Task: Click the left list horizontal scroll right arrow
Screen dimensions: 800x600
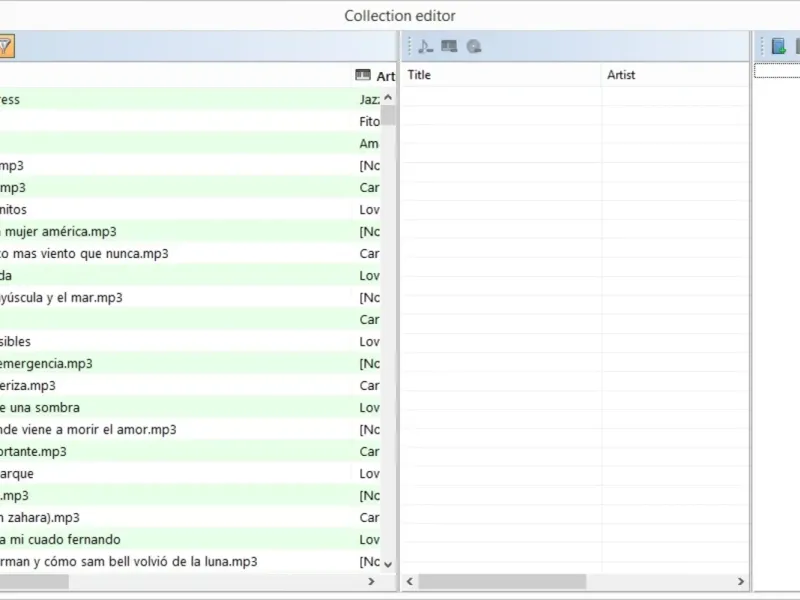Action: coord(371,581)
